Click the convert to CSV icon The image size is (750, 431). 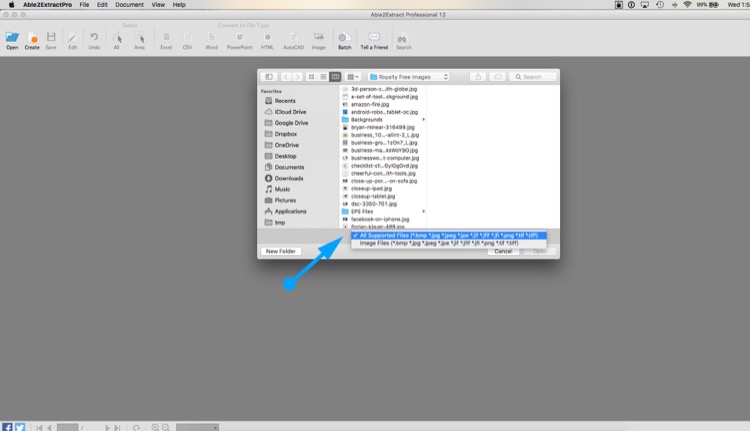point(188,37)
